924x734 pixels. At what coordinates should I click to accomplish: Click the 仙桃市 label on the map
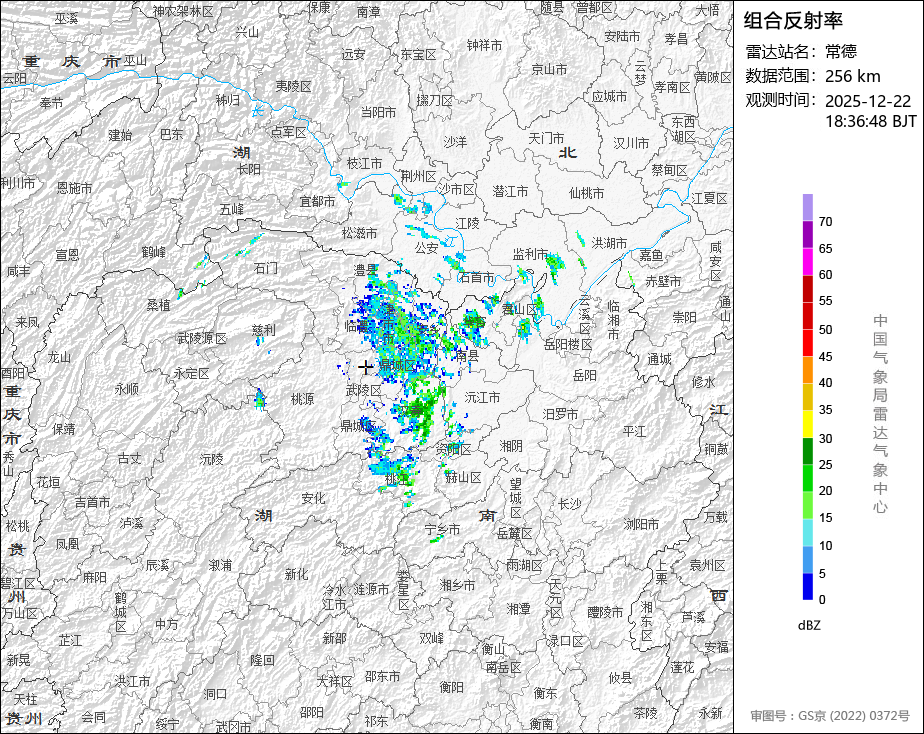point(586,193)
